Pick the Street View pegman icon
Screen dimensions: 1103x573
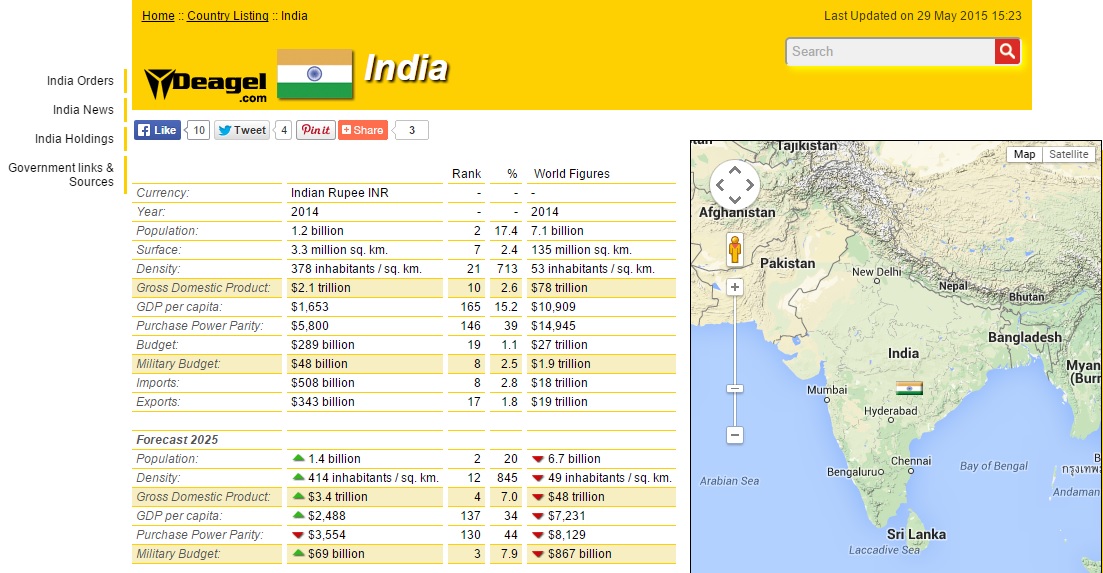click(735, 250)
